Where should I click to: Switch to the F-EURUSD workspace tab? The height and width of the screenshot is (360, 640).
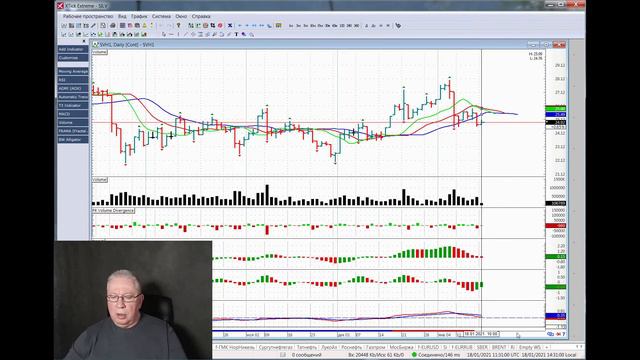coord(428,347)
